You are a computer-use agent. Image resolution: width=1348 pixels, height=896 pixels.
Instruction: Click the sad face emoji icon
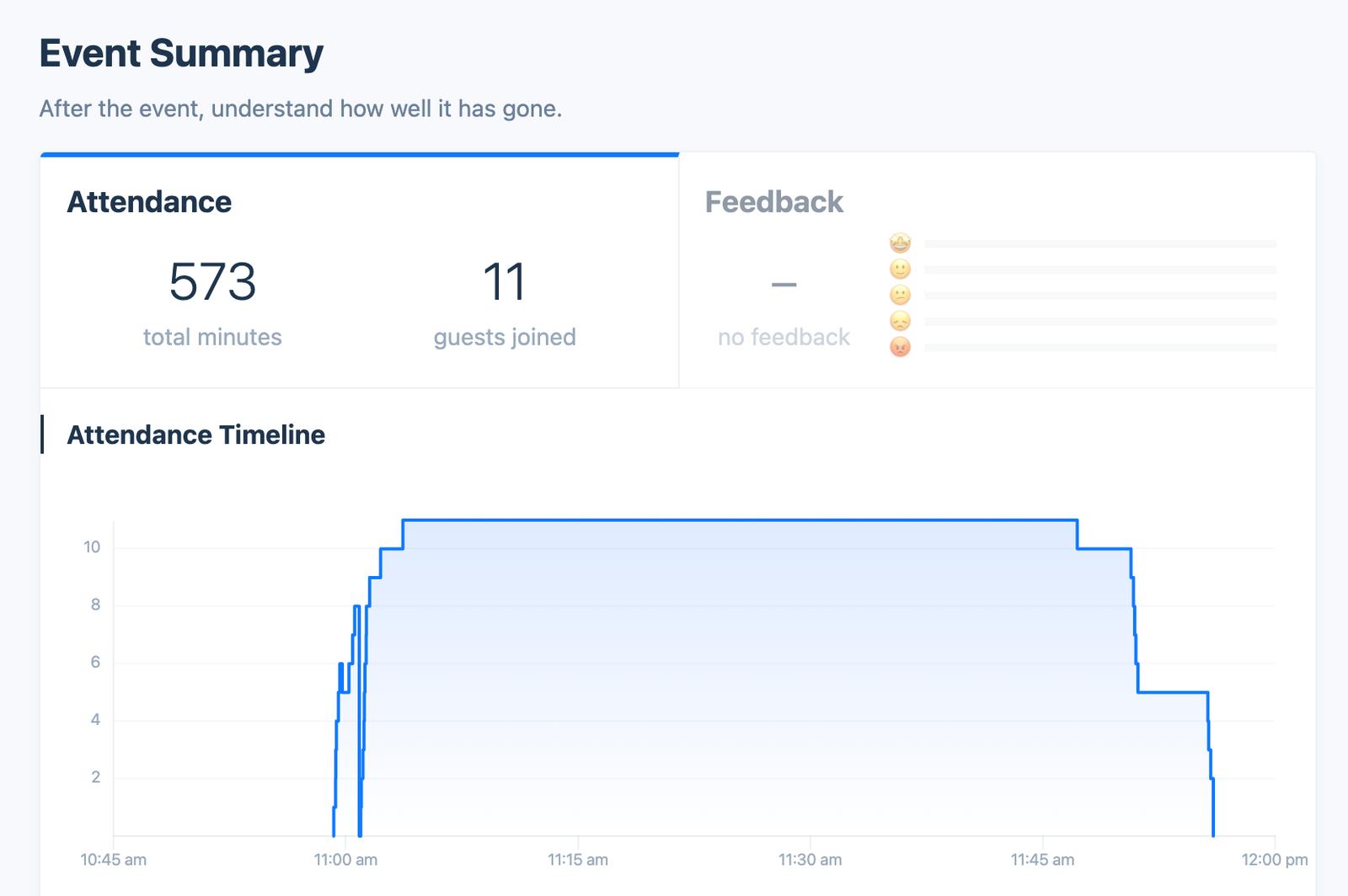point(900,321)
